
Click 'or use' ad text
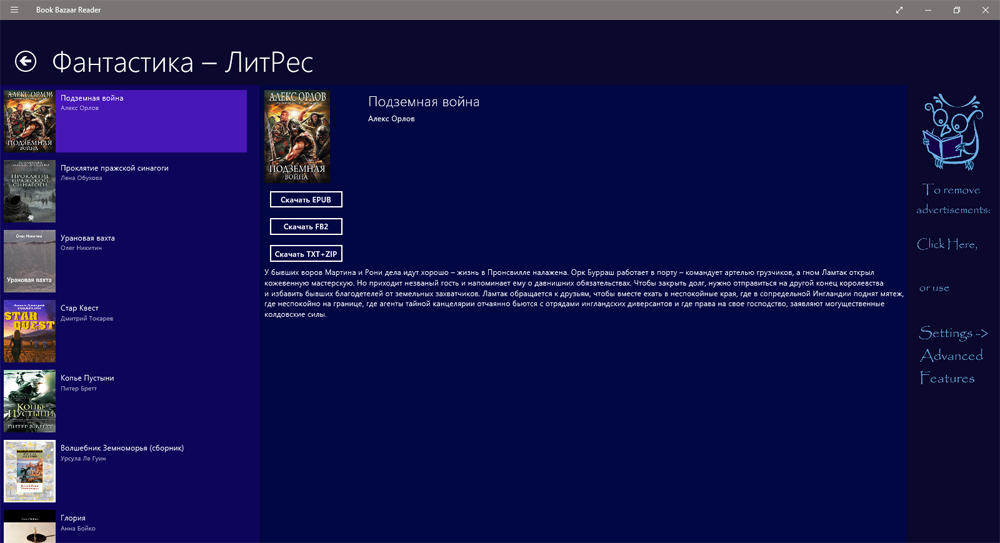[934, 288]
